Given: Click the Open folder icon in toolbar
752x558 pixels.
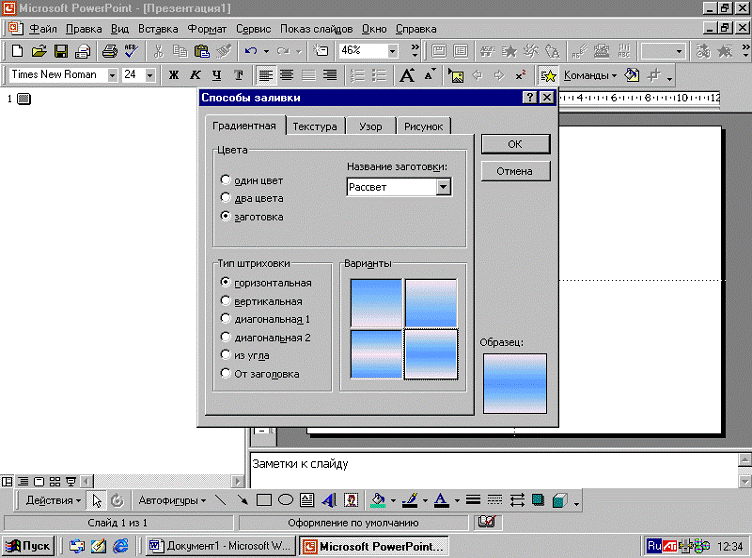Looking at the screenshot, I should (x=39, y=51).
